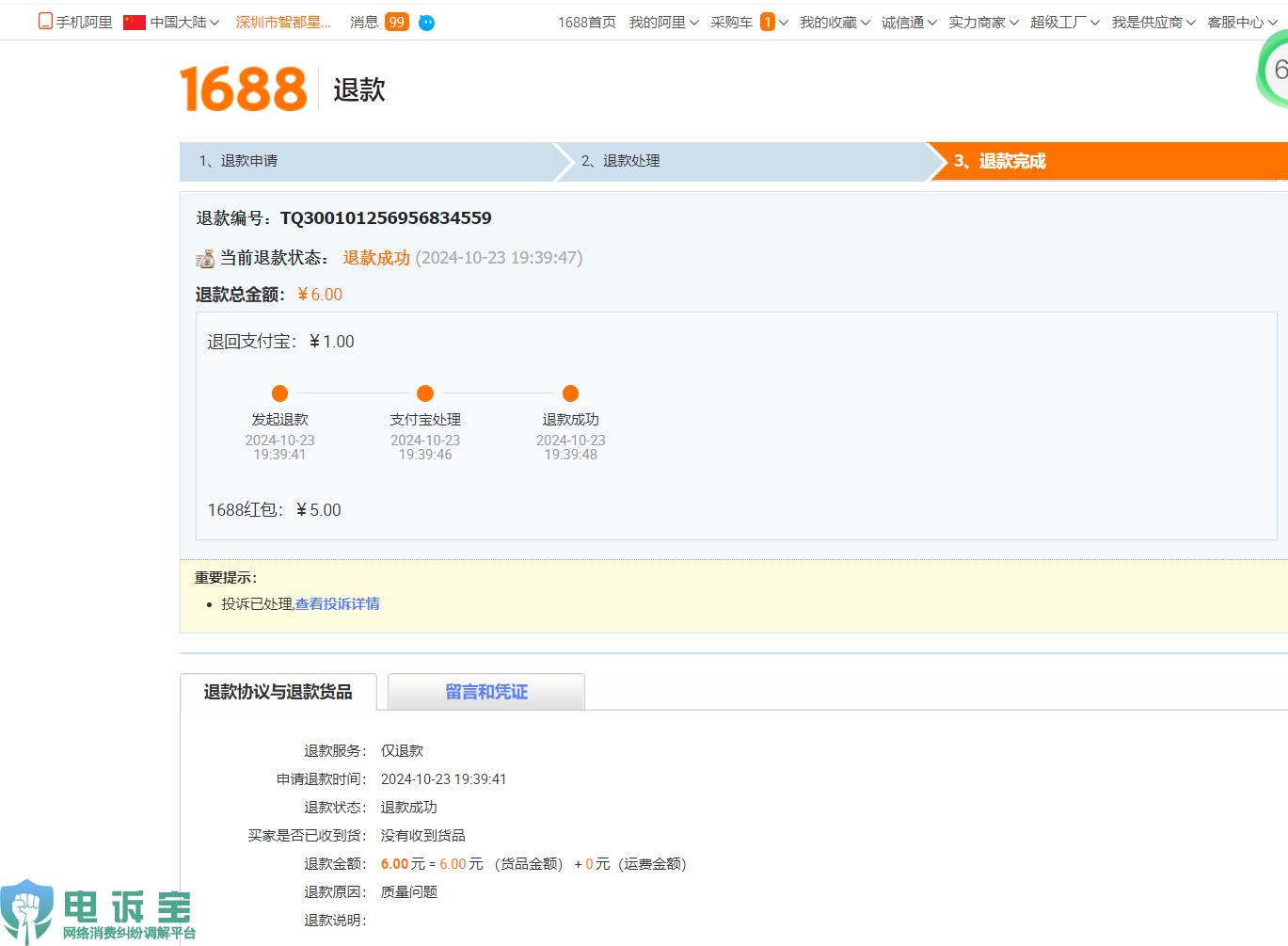Expand the 我的阿里 menu
Image resolution: width=1288 pixels, height=946 pixels.
[x=664, y=23]
